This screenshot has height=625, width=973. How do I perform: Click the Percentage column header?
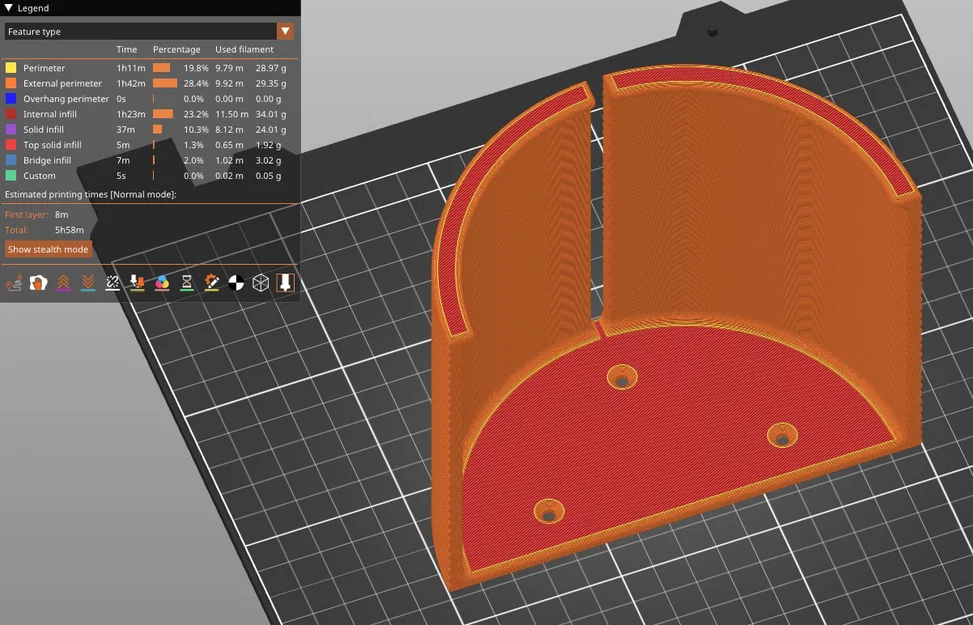click(177, 50)
